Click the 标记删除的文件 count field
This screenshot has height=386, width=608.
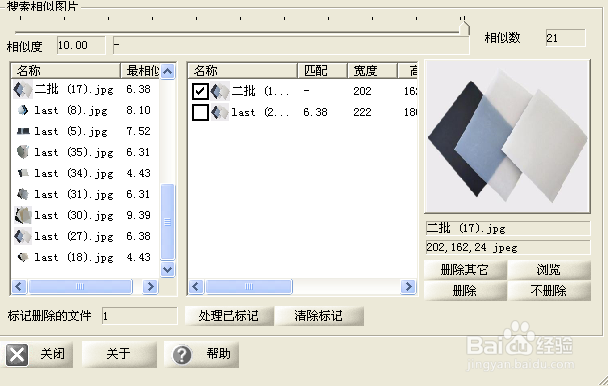pyautogui.click(x=140, y=316)
